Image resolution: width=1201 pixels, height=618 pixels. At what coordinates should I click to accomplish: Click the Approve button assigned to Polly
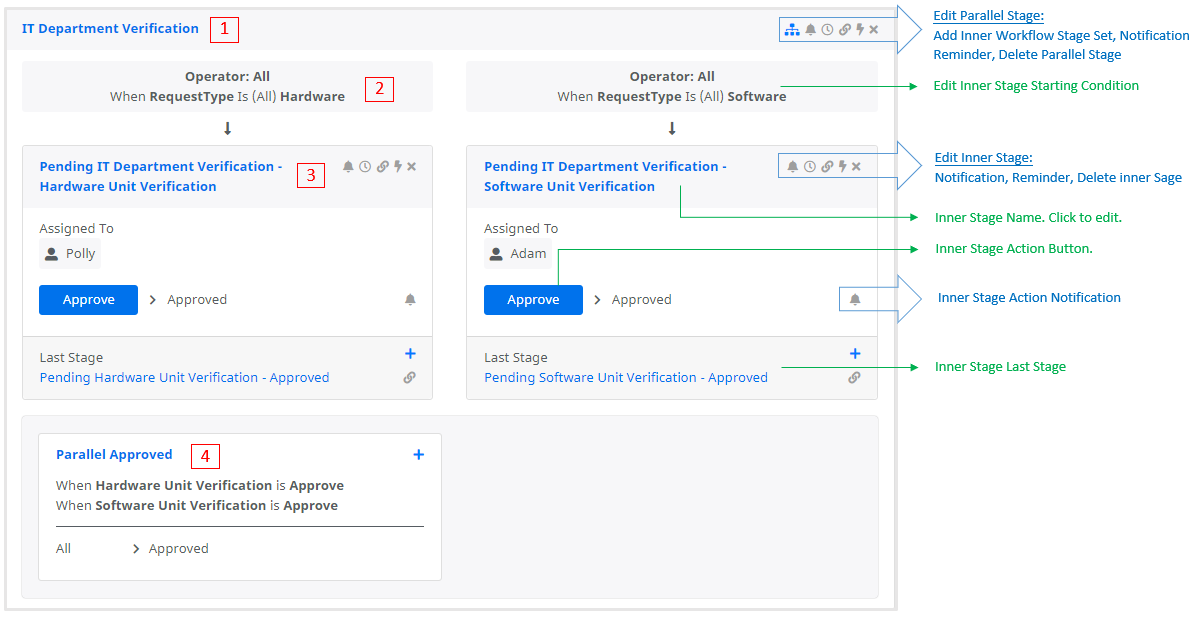click(x=88, y=300)
